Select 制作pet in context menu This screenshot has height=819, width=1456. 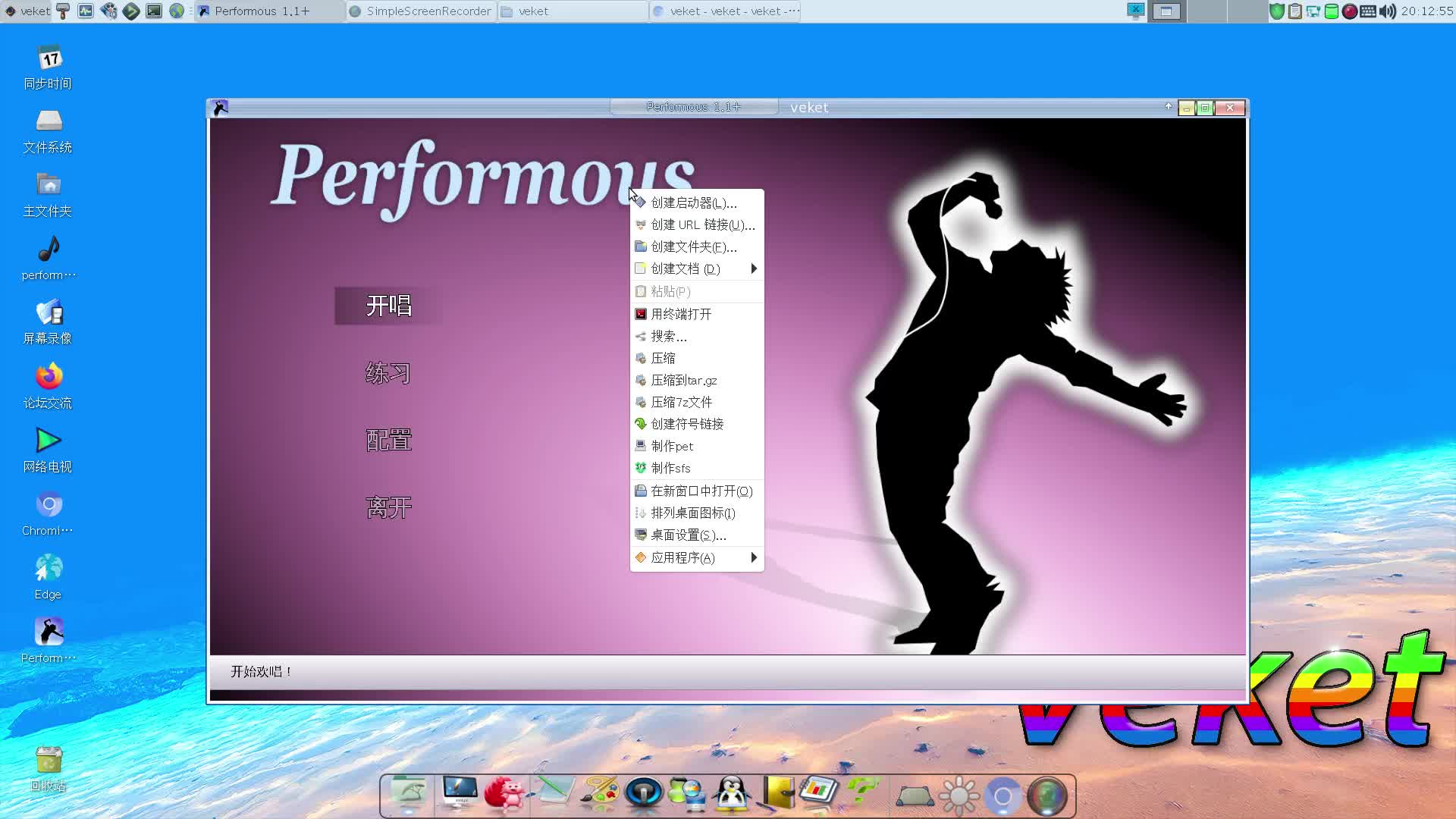(697, 446)
